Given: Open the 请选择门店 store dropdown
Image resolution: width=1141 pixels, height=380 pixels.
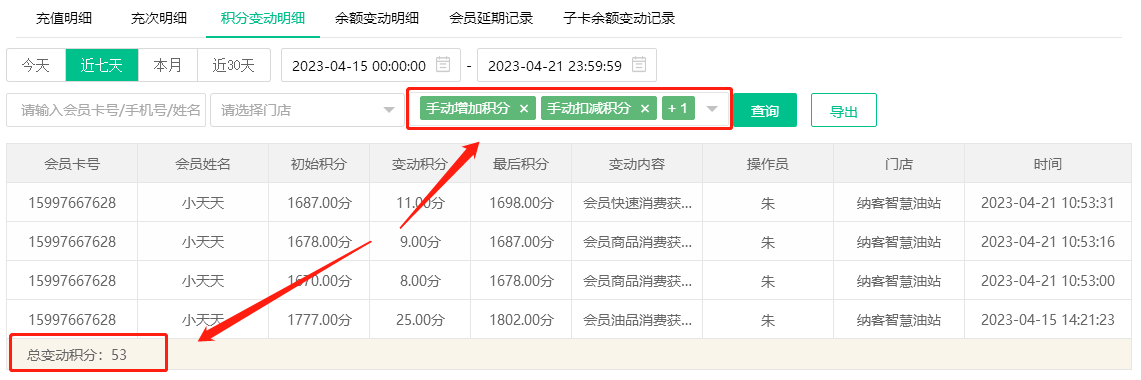Looking at the screenshot, I should point(306,110).
